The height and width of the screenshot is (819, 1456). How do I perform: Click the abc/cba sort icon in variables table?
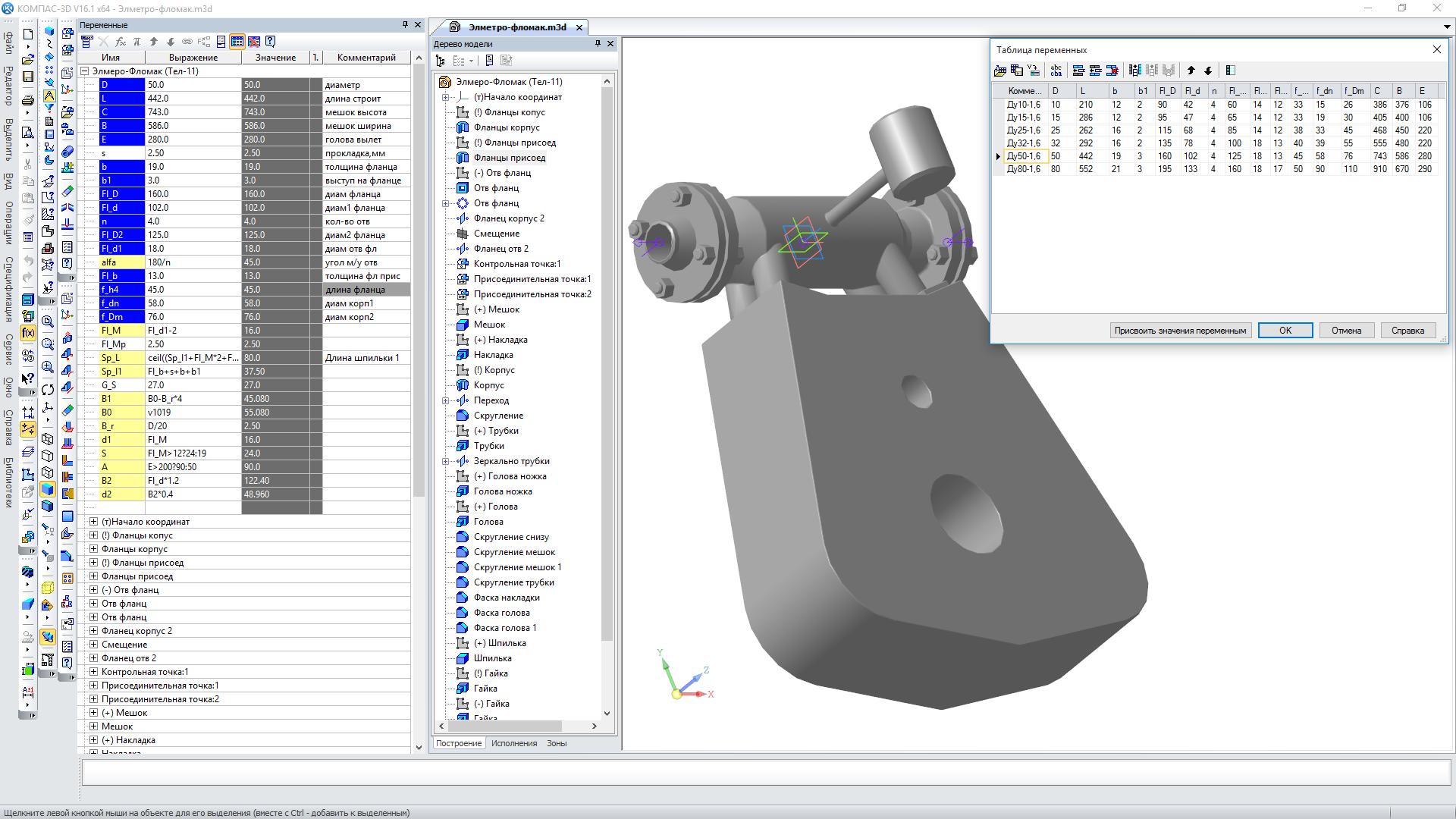coord(1056,71)
